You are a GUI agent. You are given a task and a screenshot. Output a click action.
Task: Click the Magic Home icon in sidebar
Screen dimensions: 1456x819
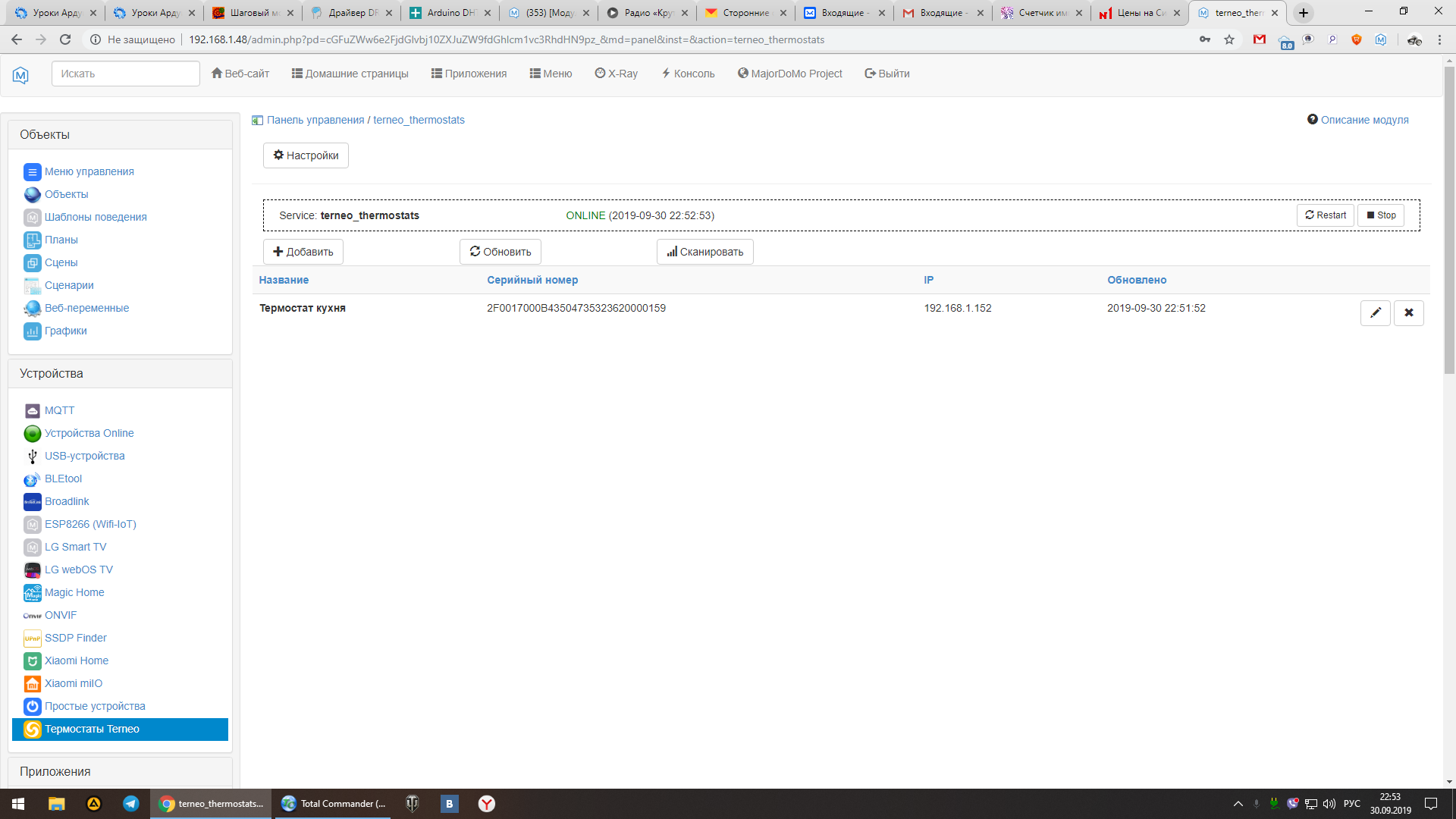pyautogui.click(x=32, y=592)
